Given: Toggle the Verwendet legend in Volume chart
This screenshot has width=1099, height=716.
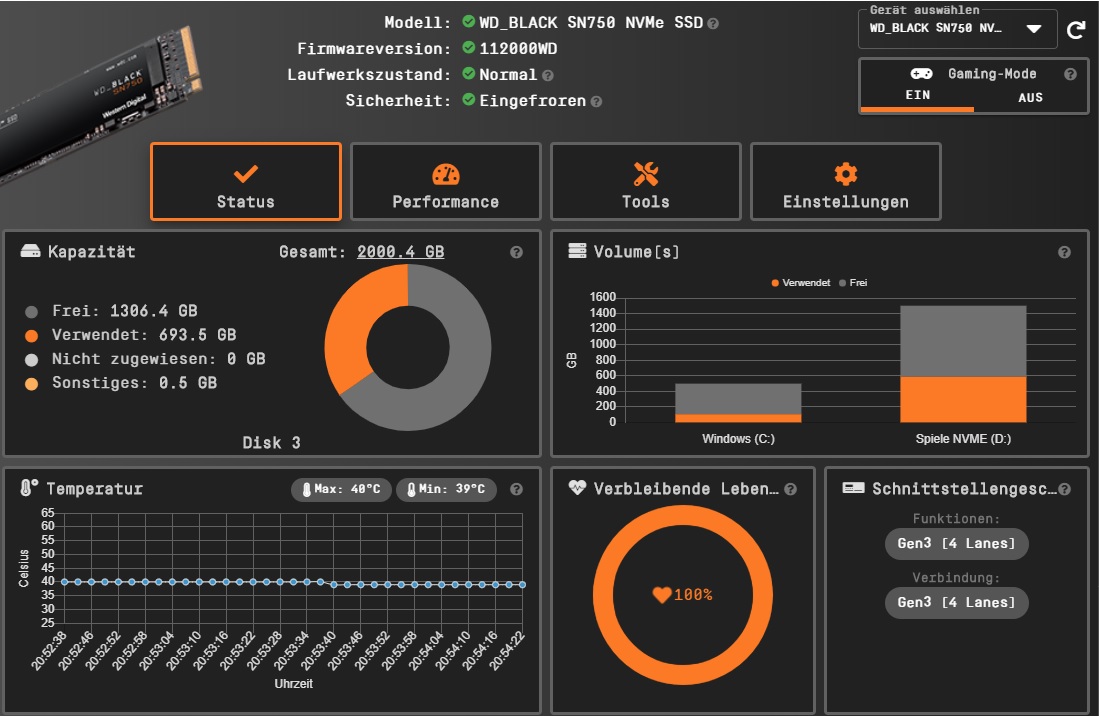Looking at the screenshot, I should click(800, 282).
